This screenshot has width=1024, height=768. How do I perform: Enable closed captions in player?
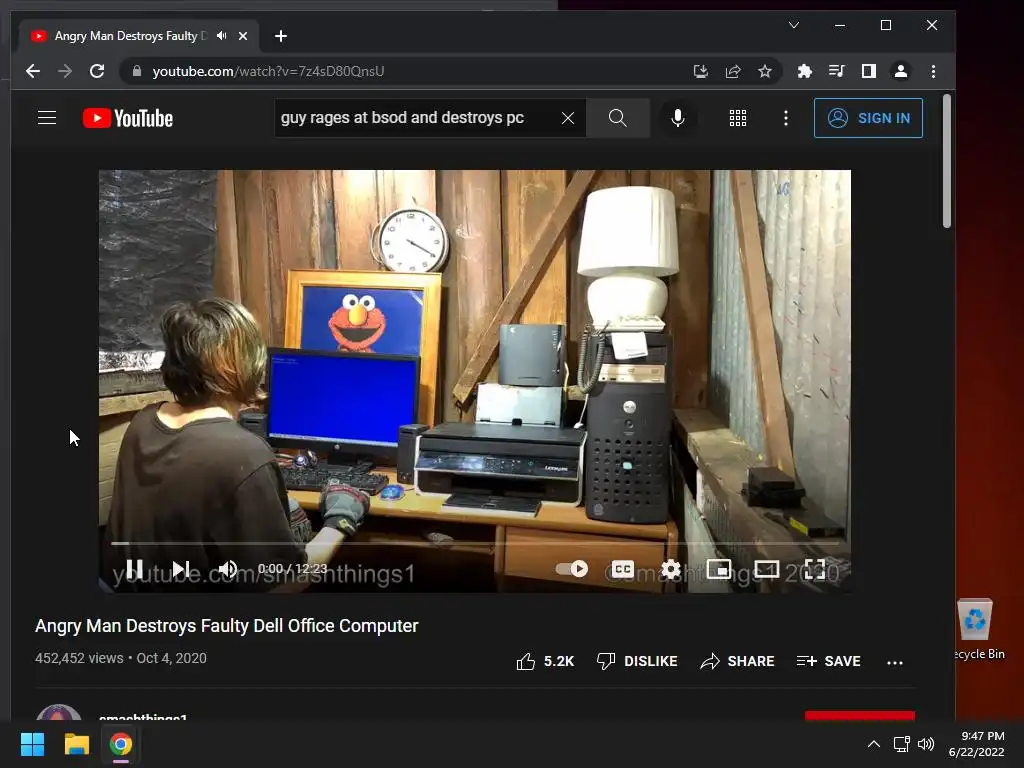tap(622, 569)
